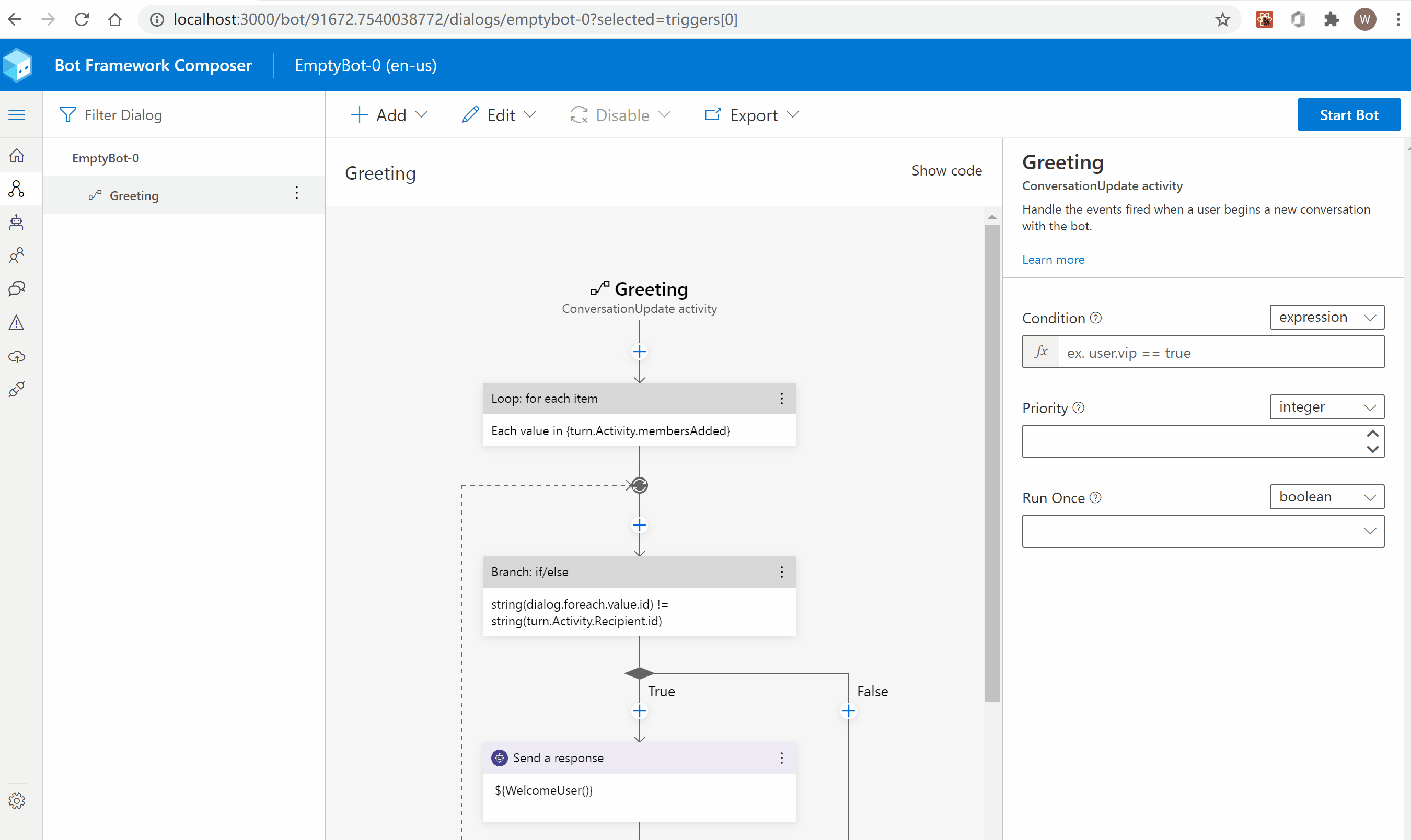Open the User Input people icon in sidebar

pos(17,255)
